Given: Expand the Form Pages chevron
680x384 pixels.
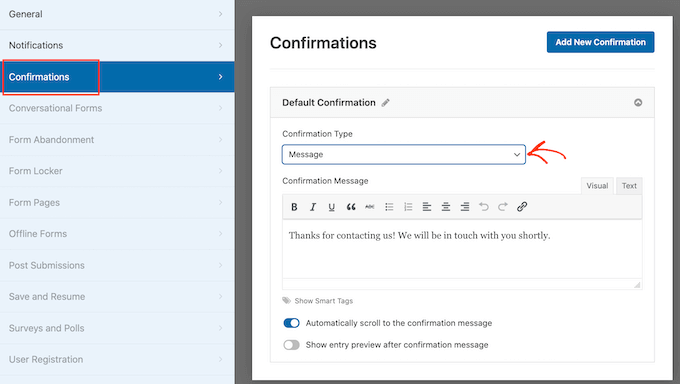Looking at the screenshot, I should (x=220, y=203).
